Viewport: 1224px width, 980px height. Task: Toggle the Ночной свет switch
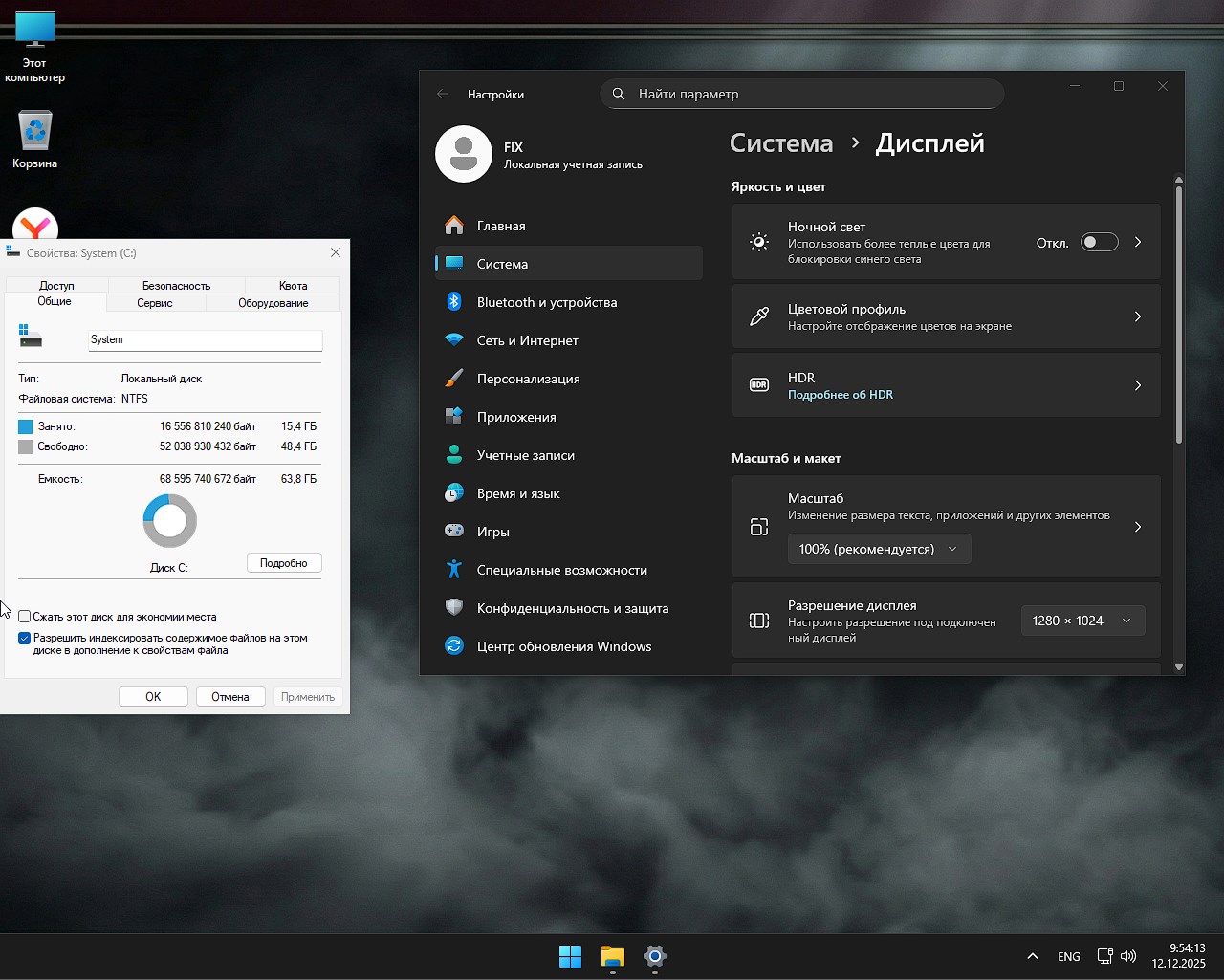1099,243
